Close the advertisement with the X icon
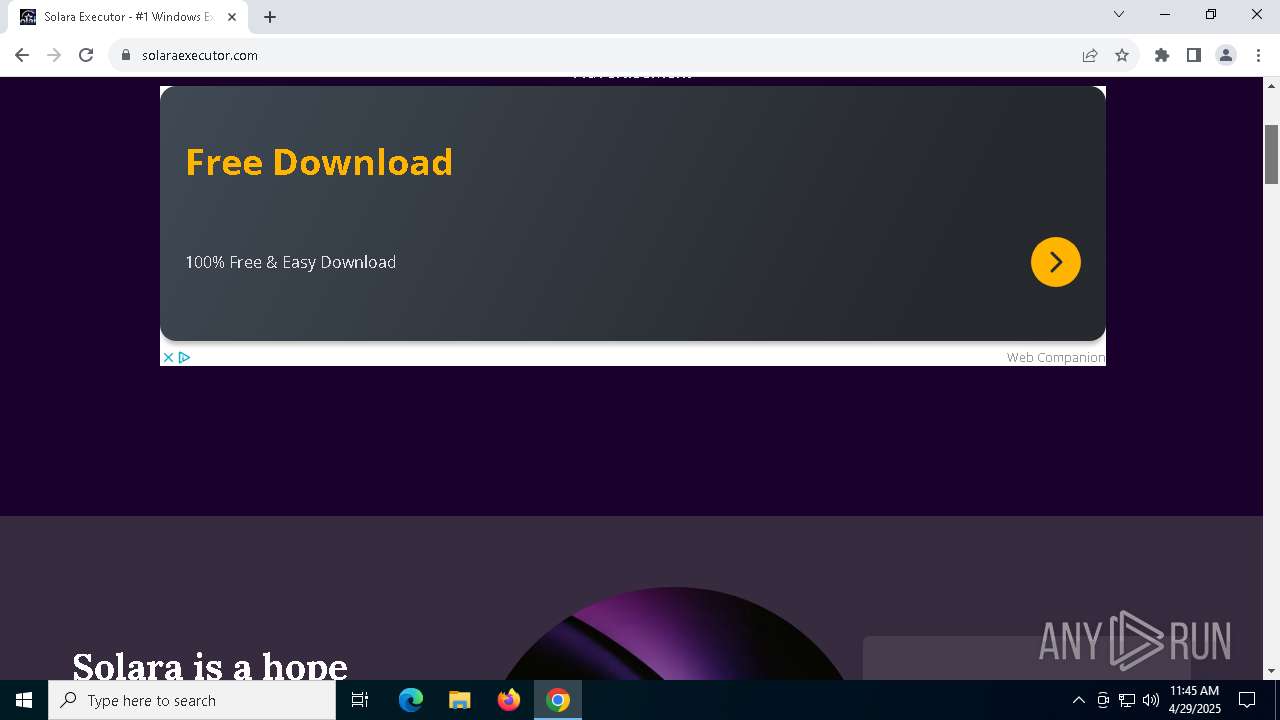 (168, 357)
